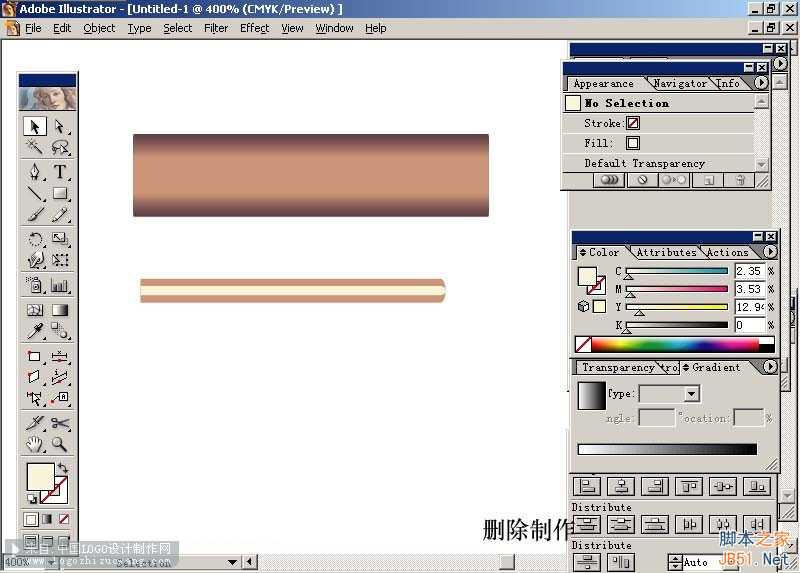Image resolution: width=800 pixels, height=573 pixels.
Task: Swap fill and stroke arrows icon
Action: [63, 467]
